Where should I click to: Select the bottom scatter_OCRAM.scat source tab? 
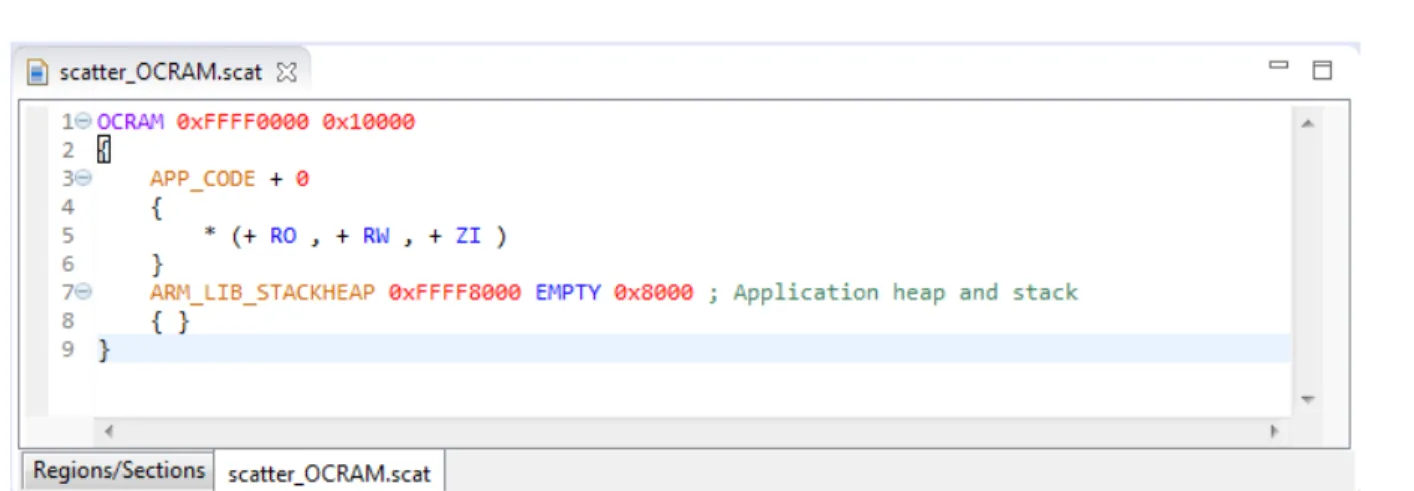[x=329, y=473]
